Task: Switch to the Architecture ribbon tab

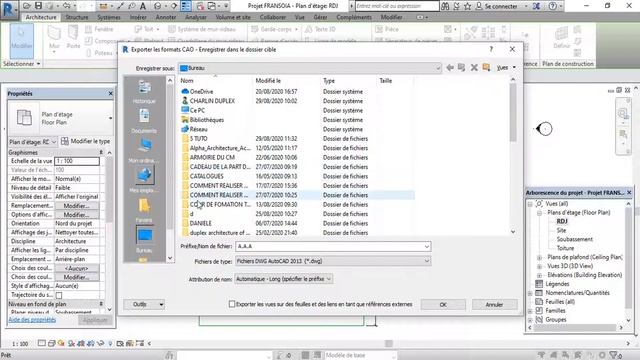Action: click(x=41, y=17)
